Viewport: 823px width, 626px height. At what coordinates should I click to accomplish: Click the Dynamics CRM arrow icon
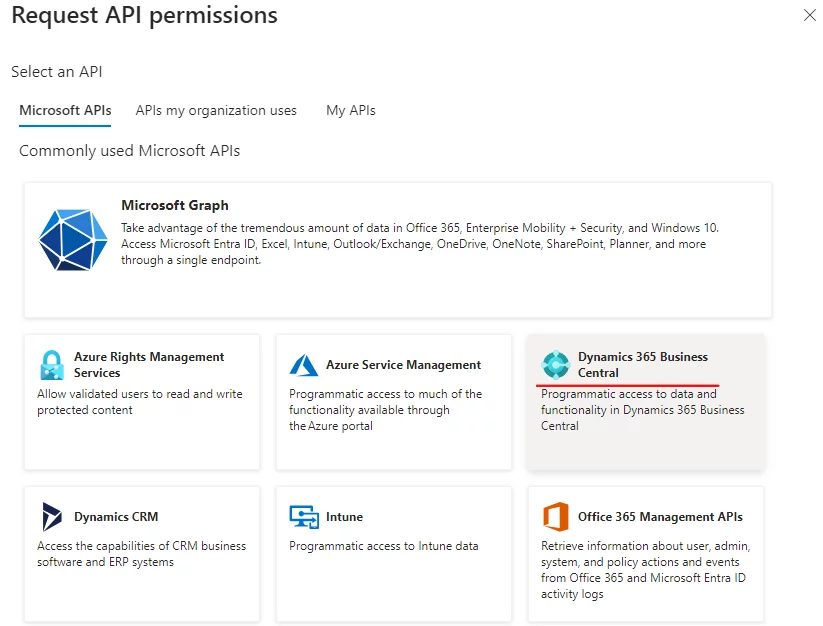point(52,517)
